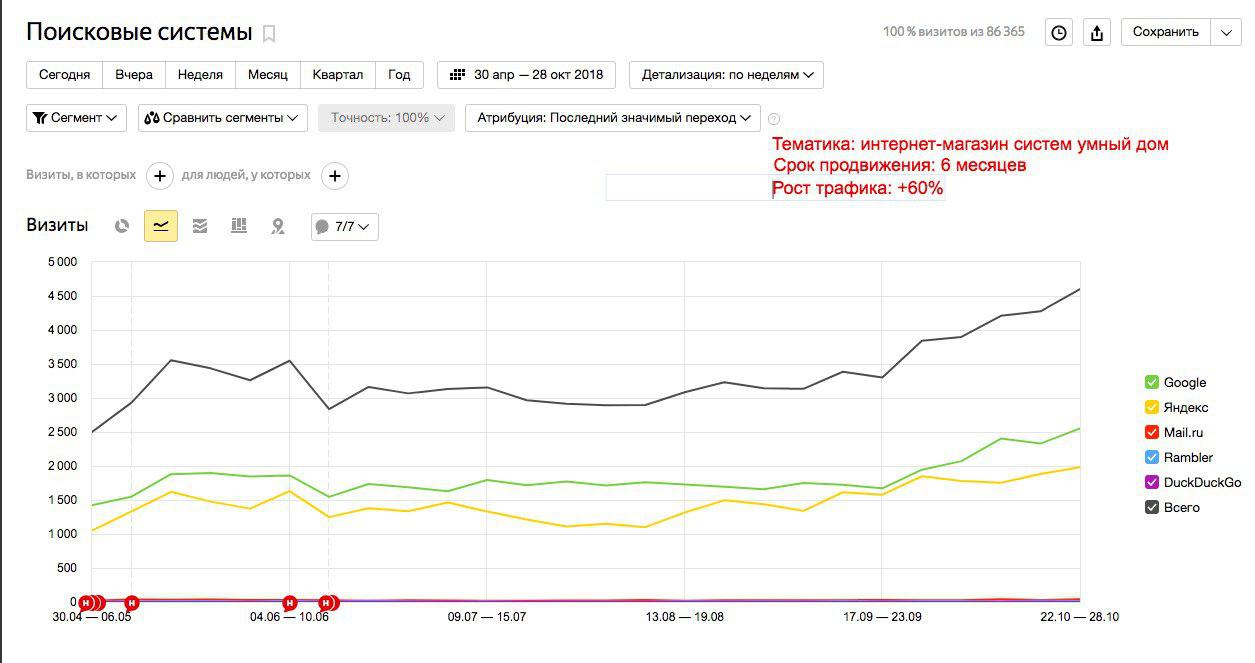The height and width of the screenshot is (663, 1255).
Task: Open the Сегмент dropdown
Action: coord(76,118)
